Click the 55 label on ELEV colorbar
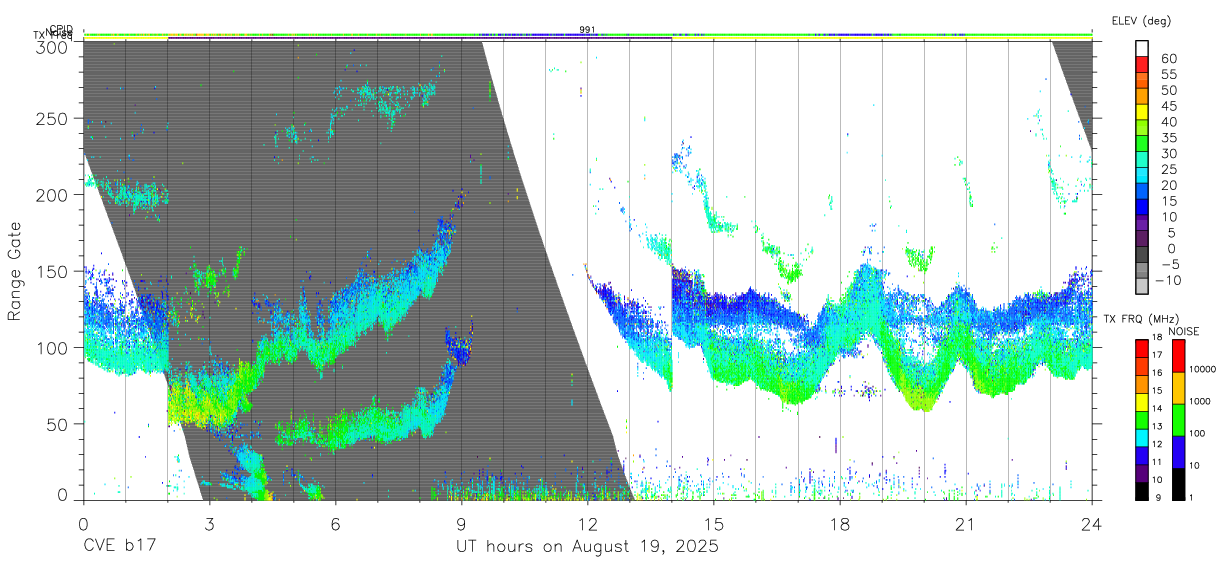This screenshot has height=567, width=1228. [x=1169, y=74]
